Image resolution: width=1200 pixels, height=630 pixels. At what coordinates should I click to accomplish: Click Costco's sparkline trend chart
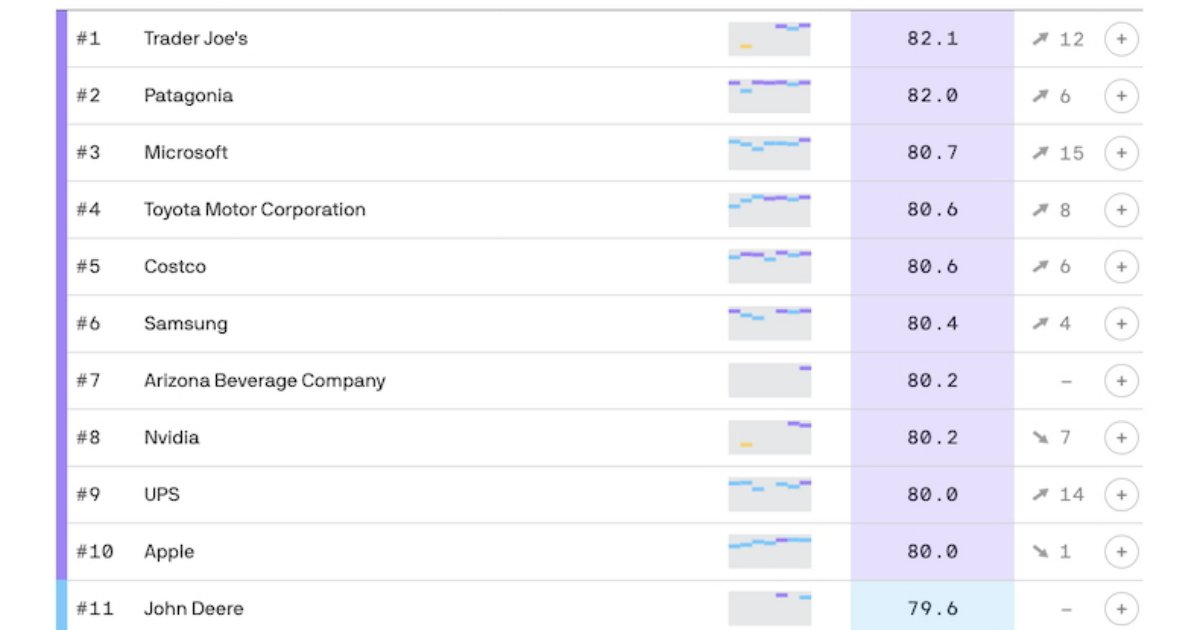coord(769,267)
